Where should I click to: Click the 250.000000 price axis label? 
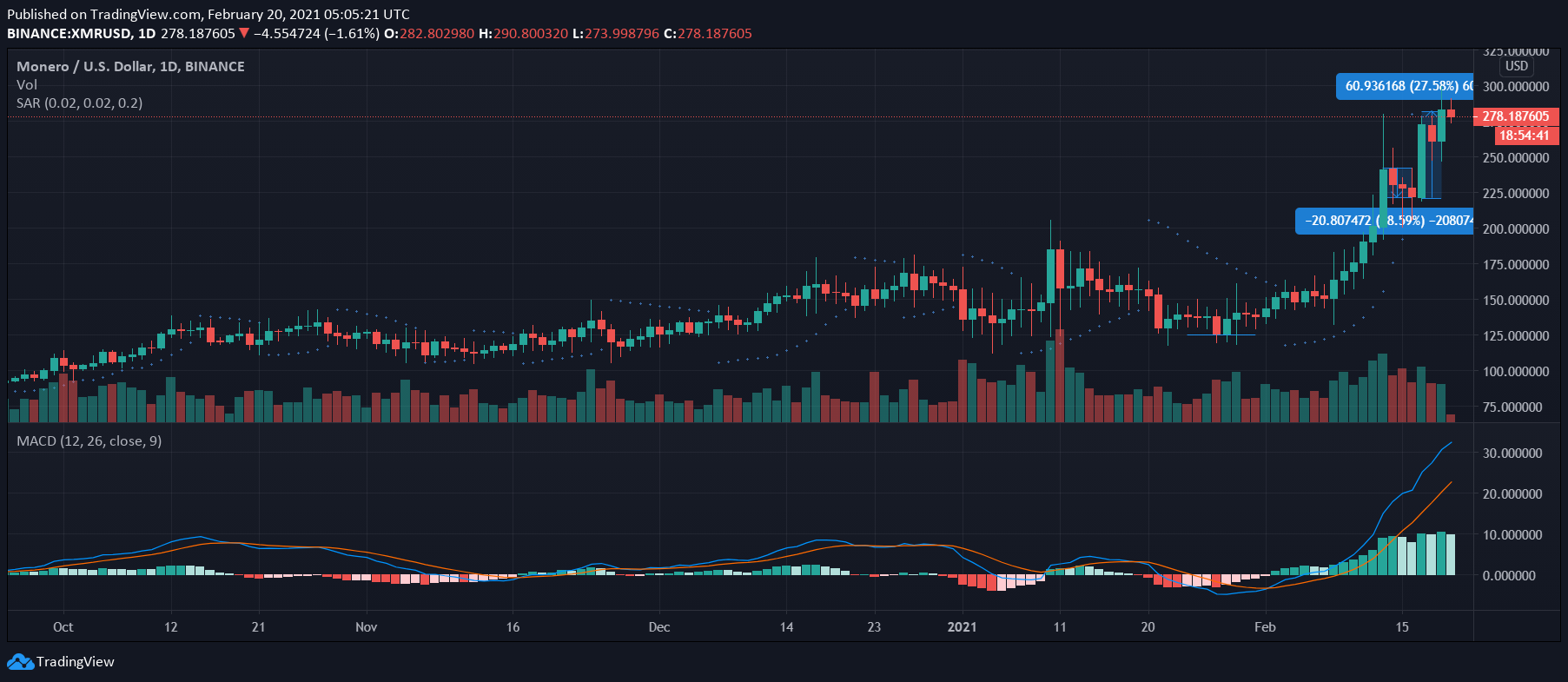1516,158
